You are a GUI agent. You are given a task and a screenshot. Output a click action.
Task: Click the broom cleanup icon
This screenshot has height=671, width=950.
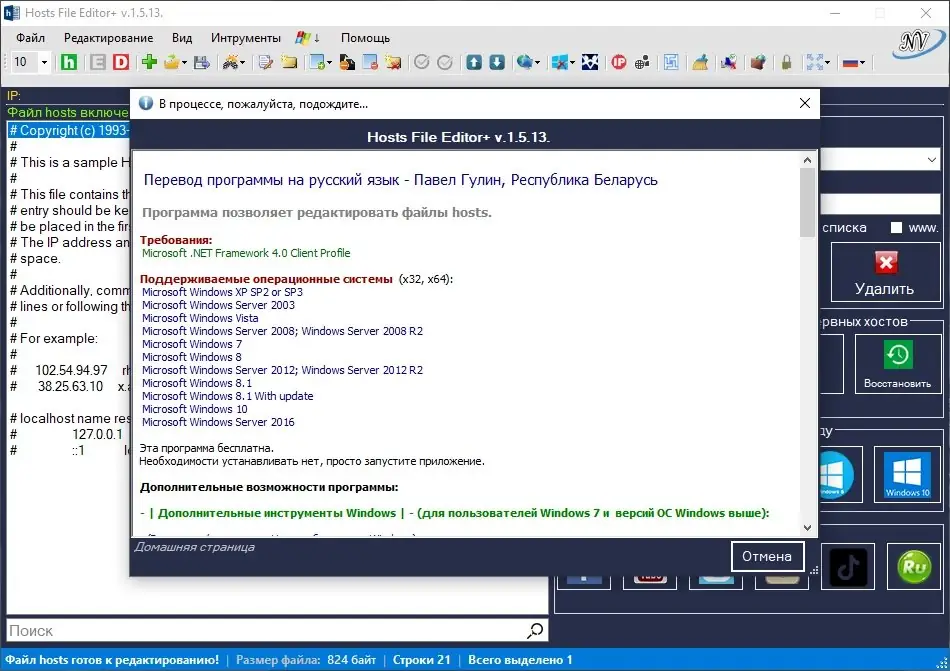click(x=700, y=62)
